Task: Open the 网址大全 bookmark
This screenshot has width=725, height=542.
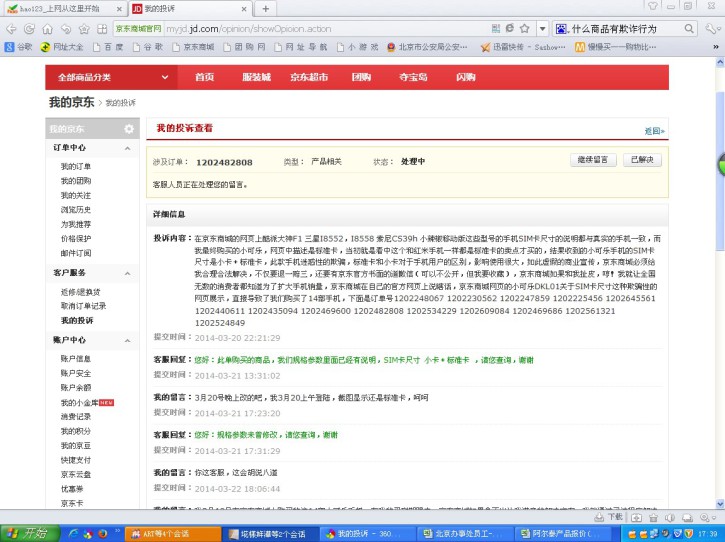Action: tap(62, 47)
